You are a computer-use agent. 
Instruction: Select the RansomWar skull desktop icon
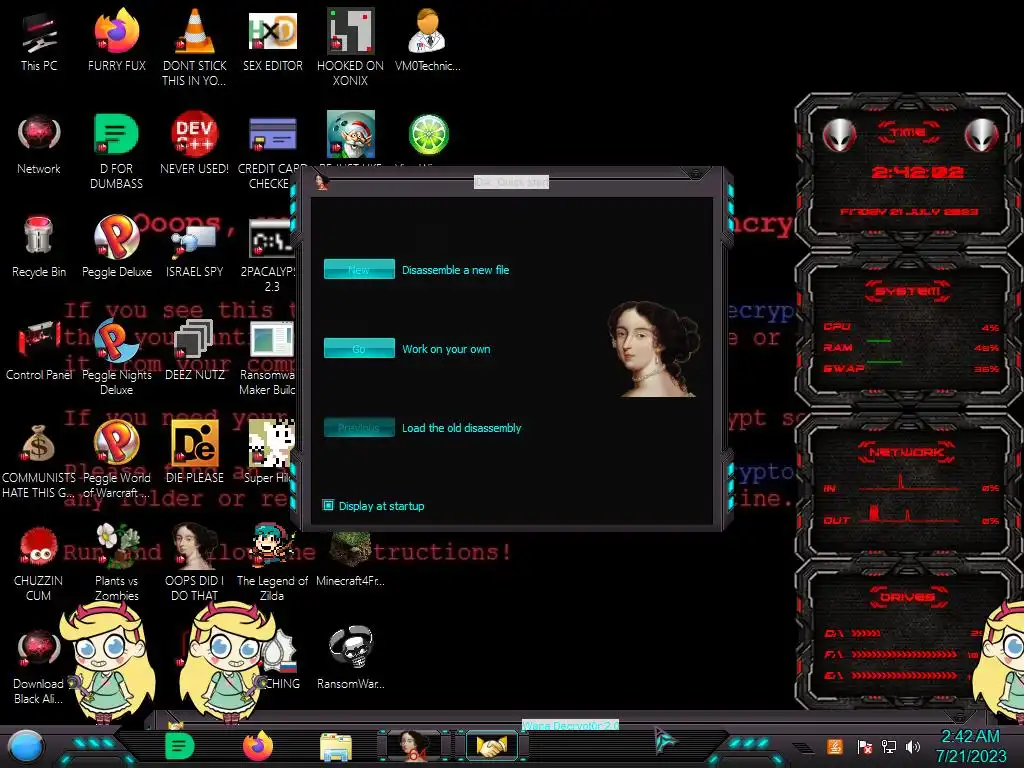351,657
